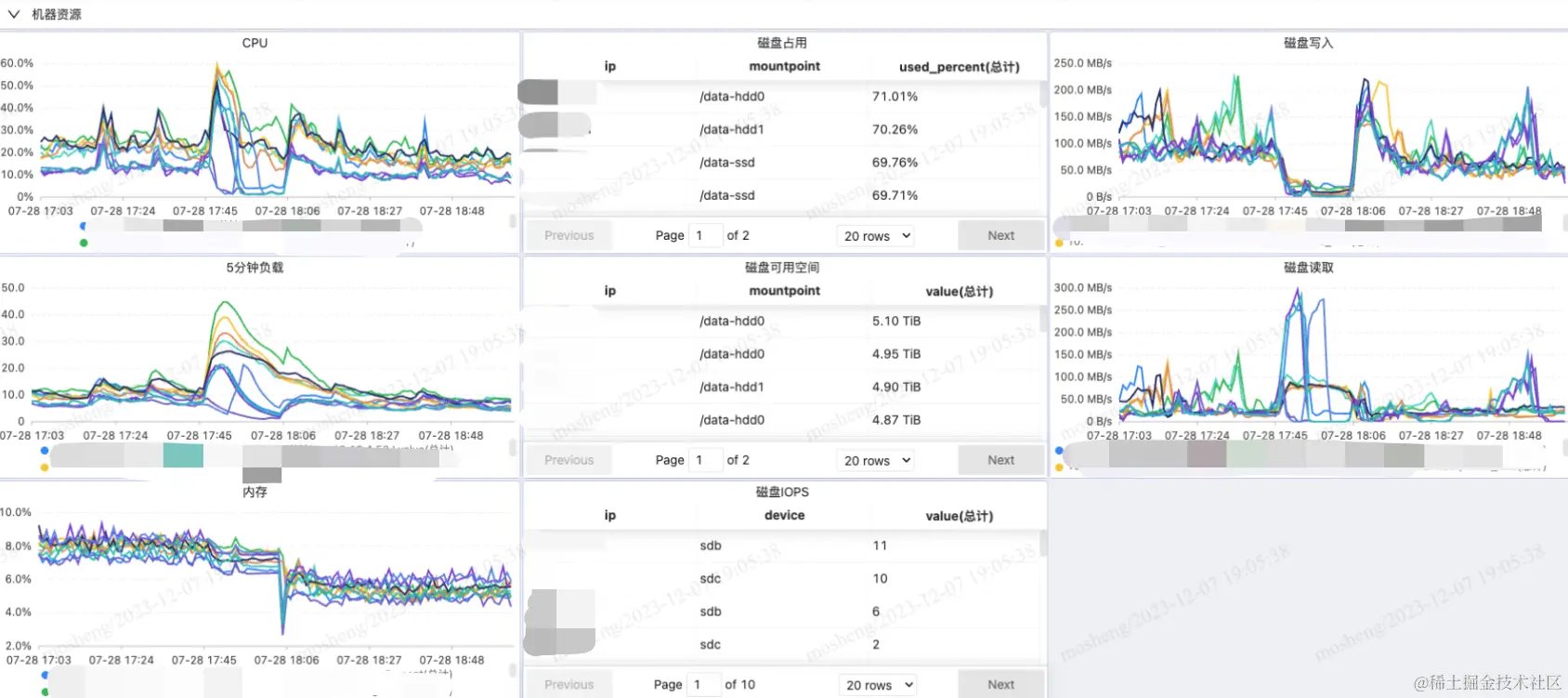Open the 20 rows dropdown in 磁盘IOPS

tap(878, 685)
